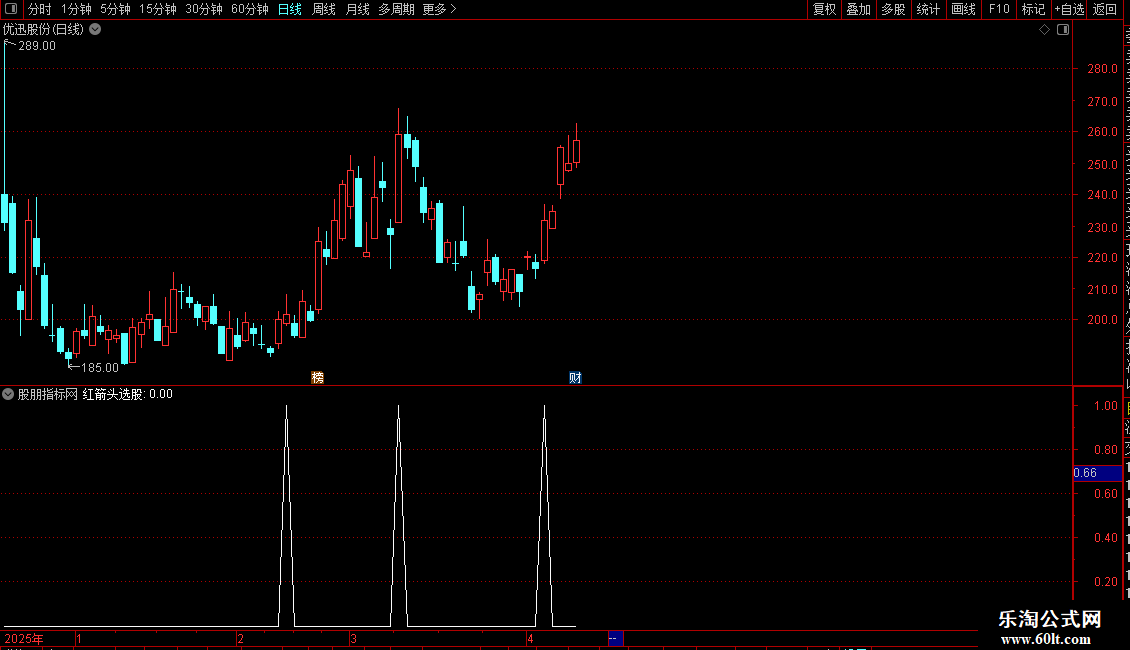Open the 统计 statistics tool
This screenshot has width=1130, height=650.
(927, 9)
